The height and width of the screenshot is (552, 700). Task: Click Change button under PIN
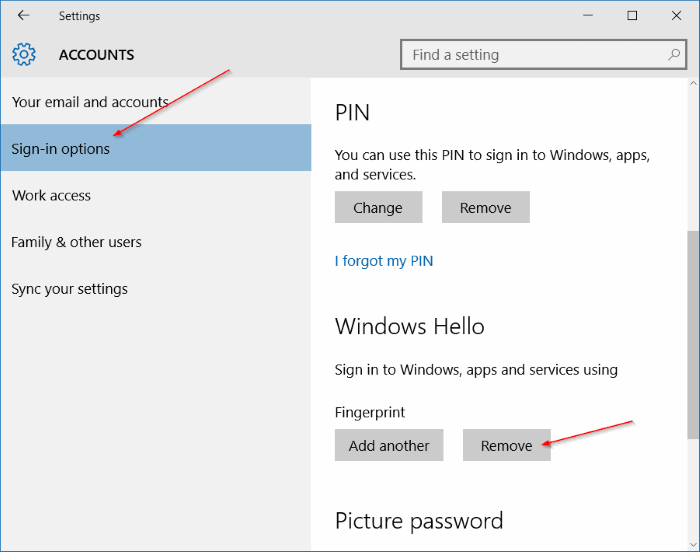tap(378, 208)
